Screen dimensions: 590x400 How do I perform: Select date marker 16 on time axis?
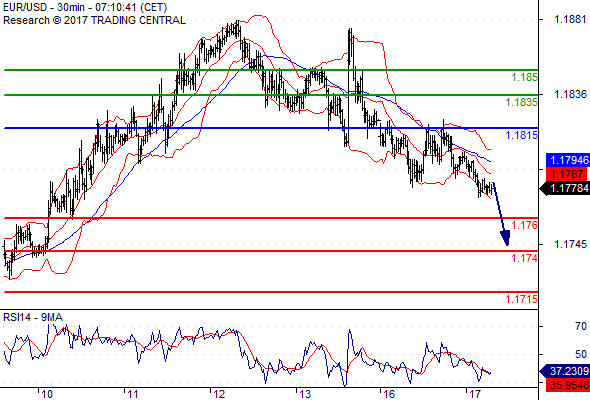tap(389, 394)
